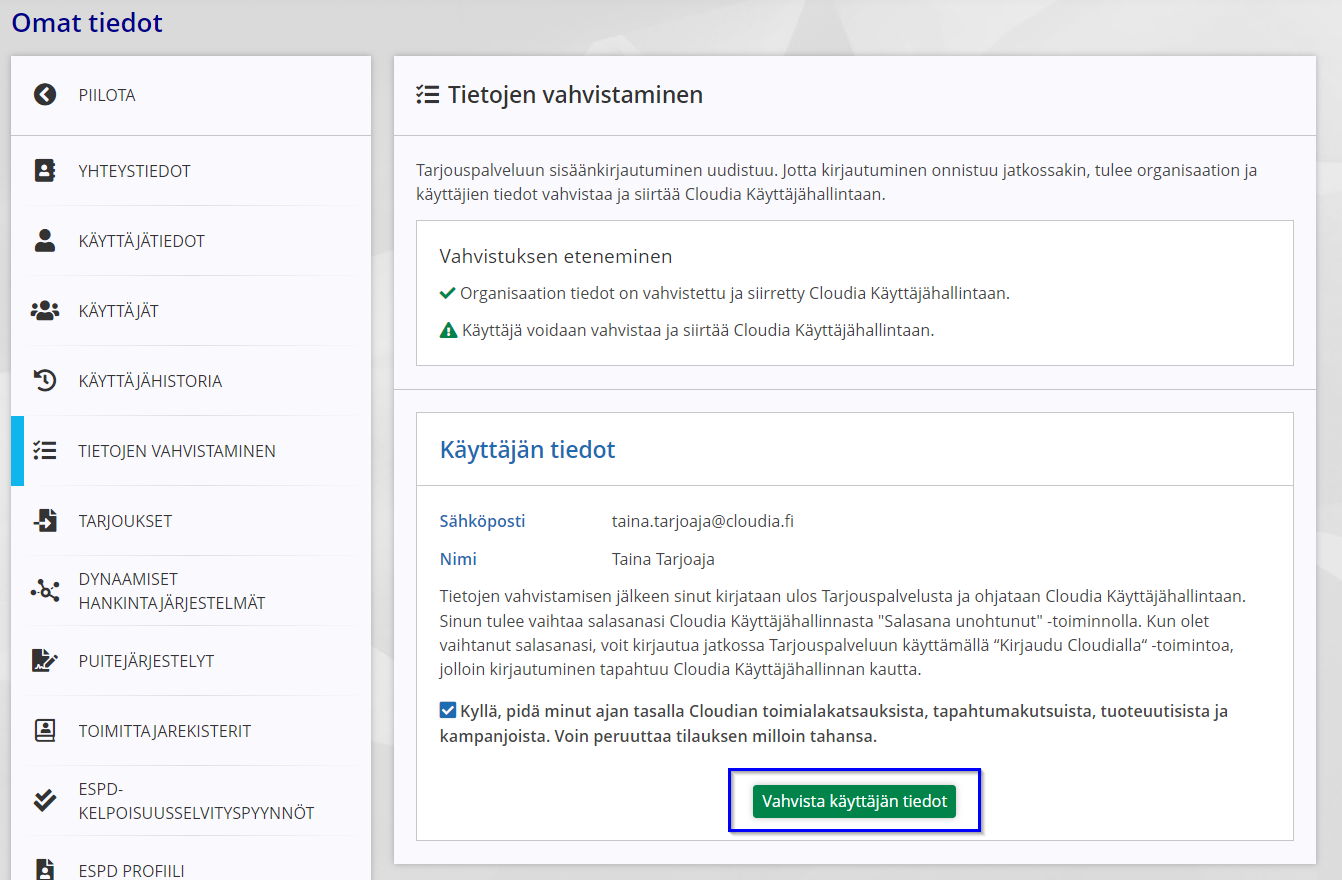This screenshot has height=880, width=1342.
Task: Click the Käyttäjähistoria history clock icon
Action: (x=45, y=380)
